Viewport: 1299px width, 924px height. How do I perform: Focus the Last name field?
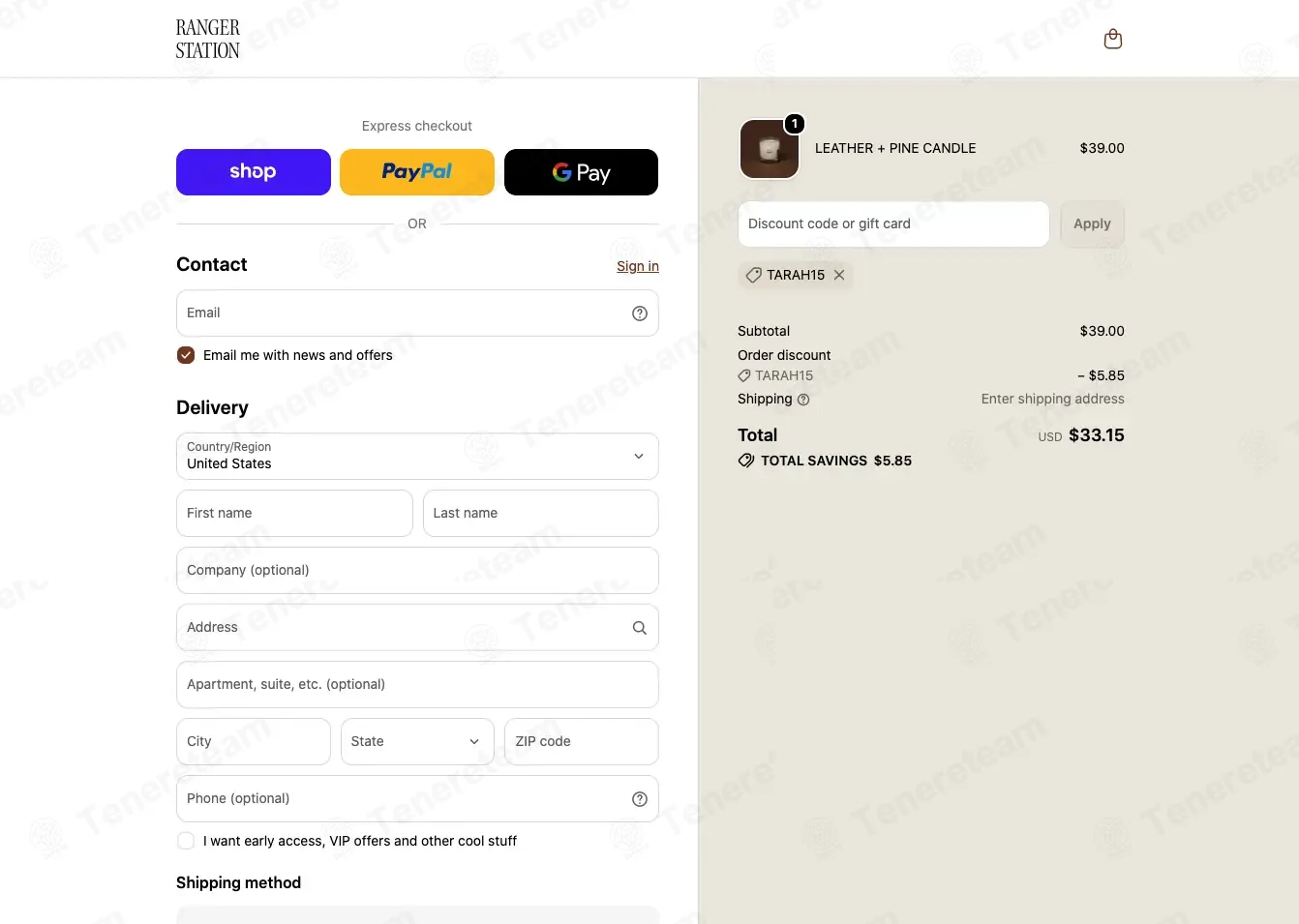coord(541,513)
